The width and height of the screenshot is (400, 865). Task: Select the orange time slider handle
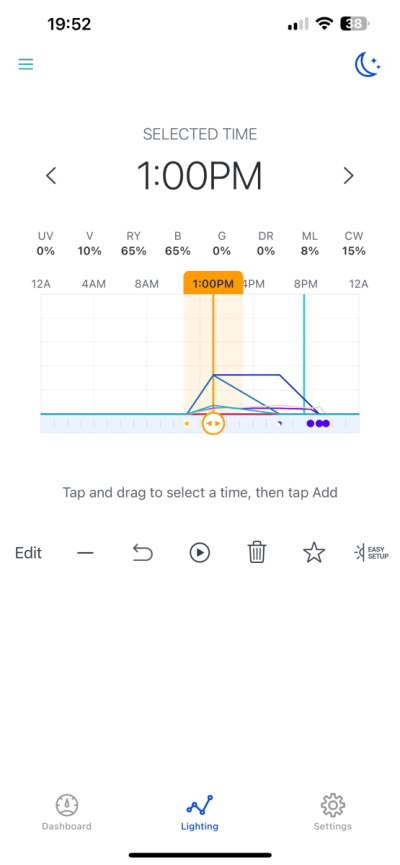pos(213,424)
